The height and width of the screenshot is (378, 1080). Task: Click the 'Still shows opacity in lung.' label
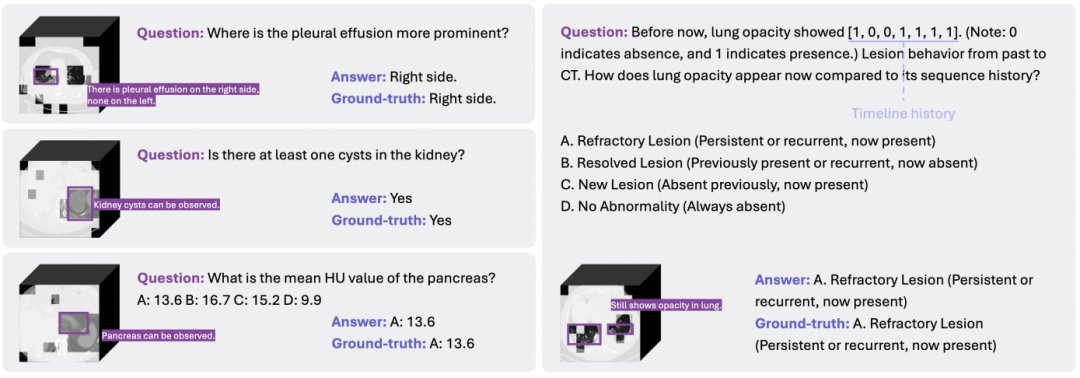pos(666,304)
